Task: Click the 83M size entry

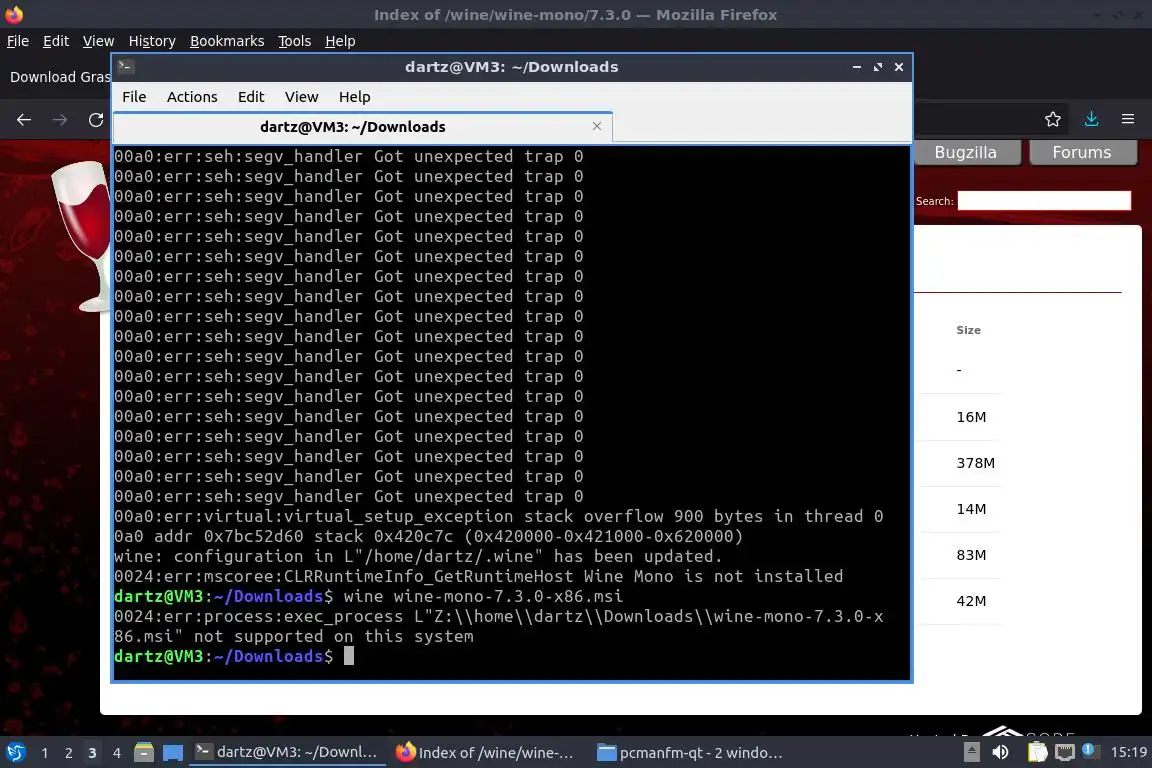Action: (x=971, y=555)
